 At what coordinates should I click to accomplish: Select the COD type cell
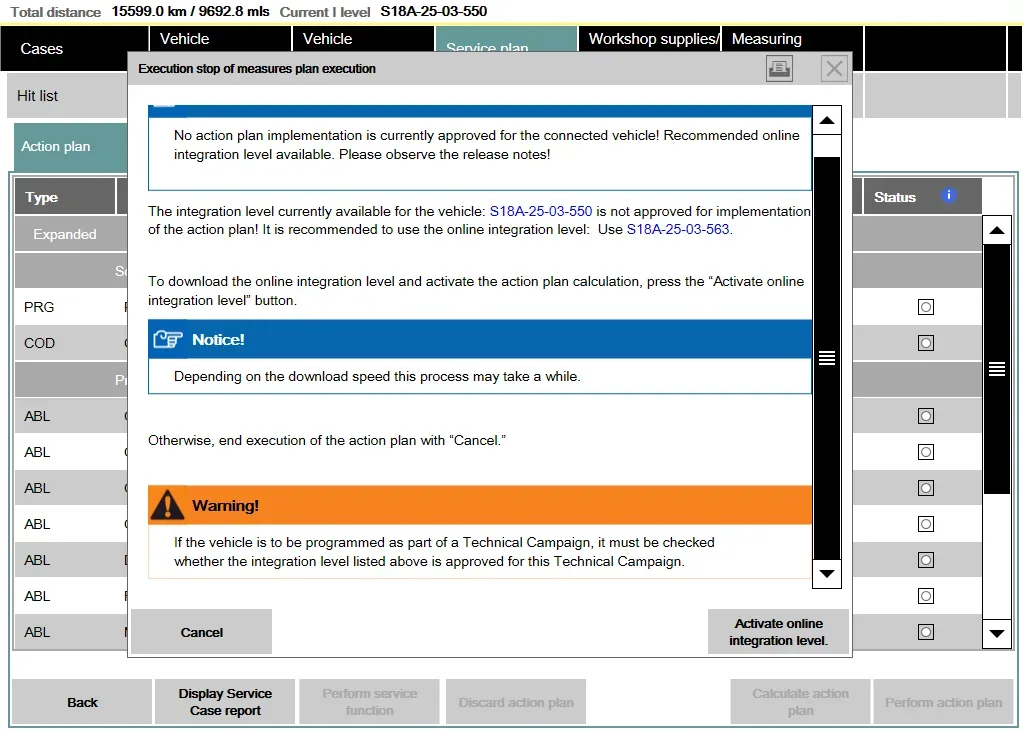(x=39, y=343)
